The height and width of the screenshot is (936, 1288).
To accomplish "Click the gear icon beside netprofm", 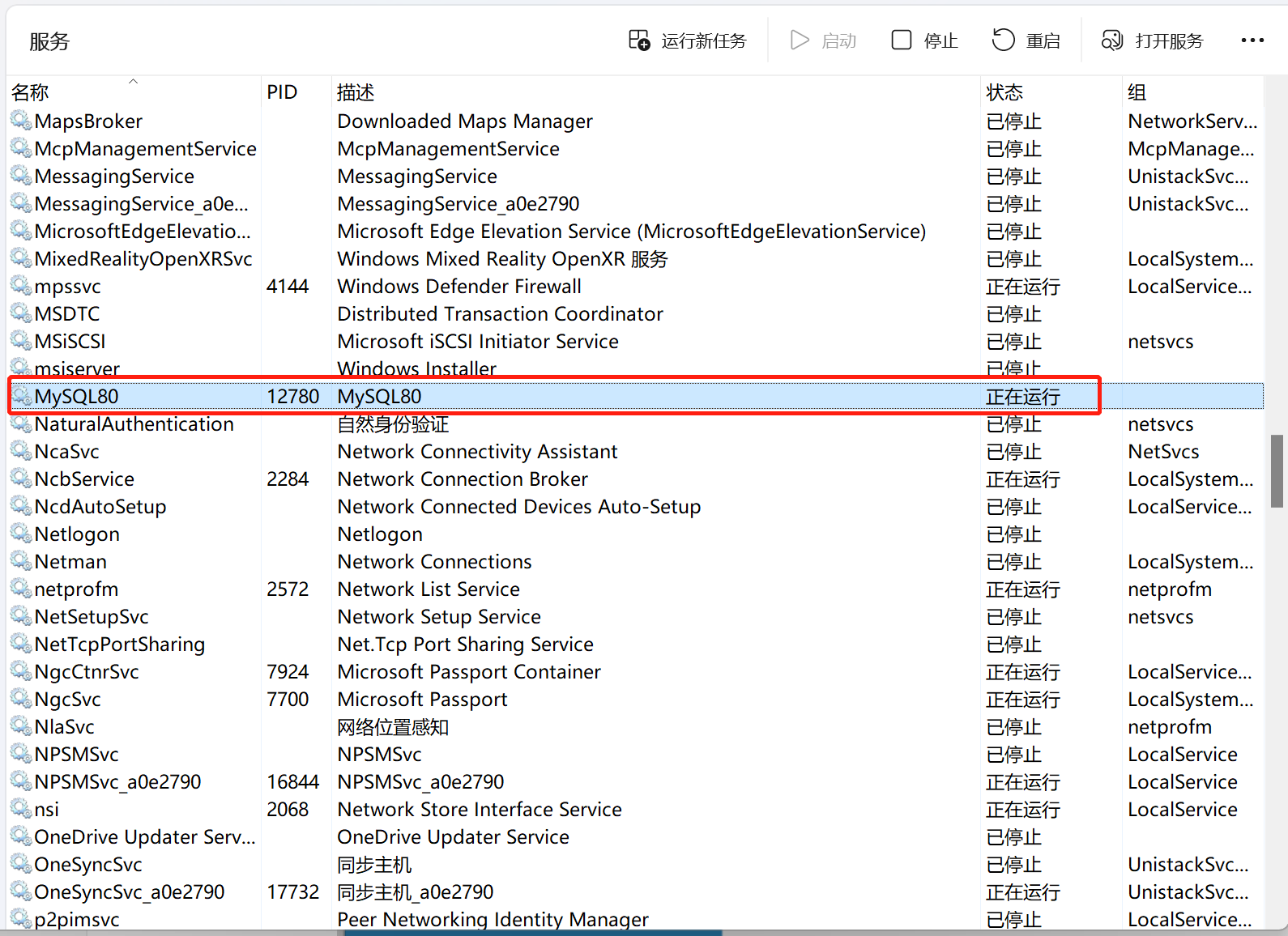I will (21, 589).
